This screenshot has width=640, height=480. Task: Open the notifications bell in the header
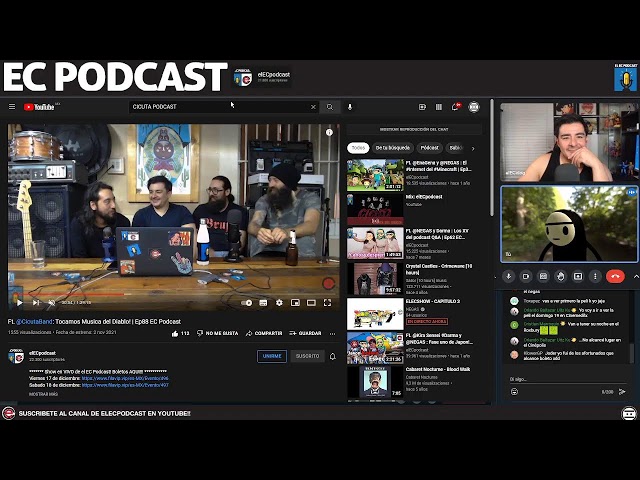point(455,107)
